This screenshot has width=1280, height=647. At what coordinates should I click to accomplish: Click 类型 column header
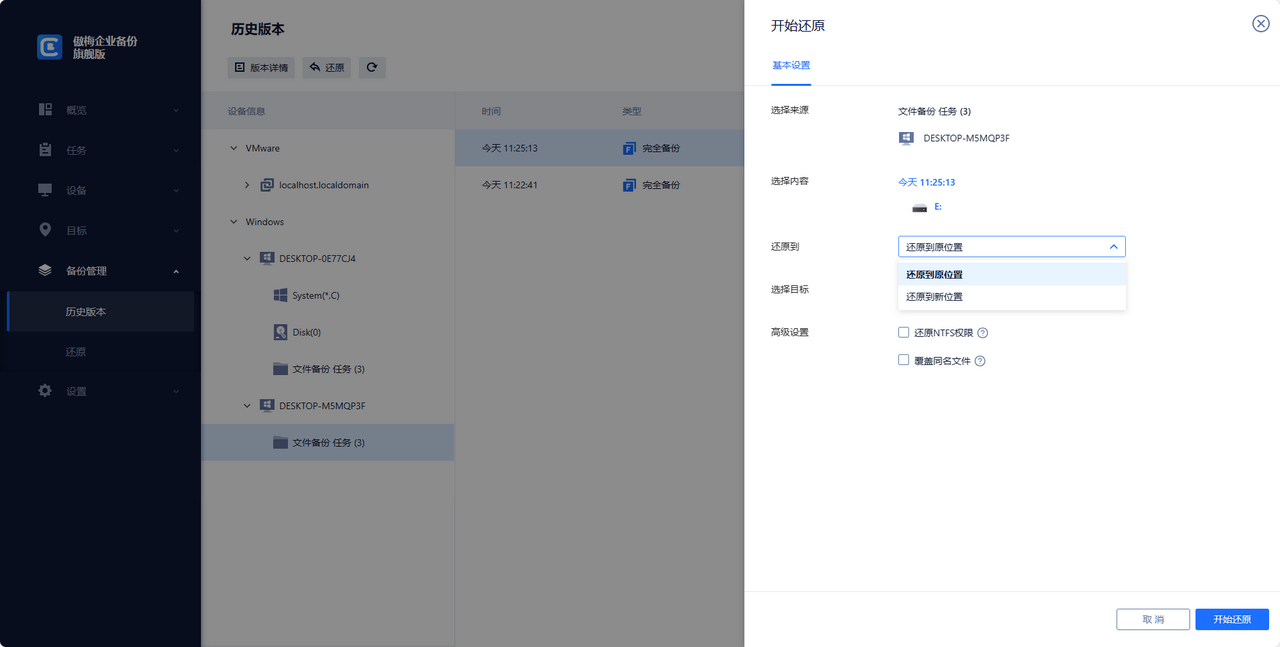[x=631, y=111]
